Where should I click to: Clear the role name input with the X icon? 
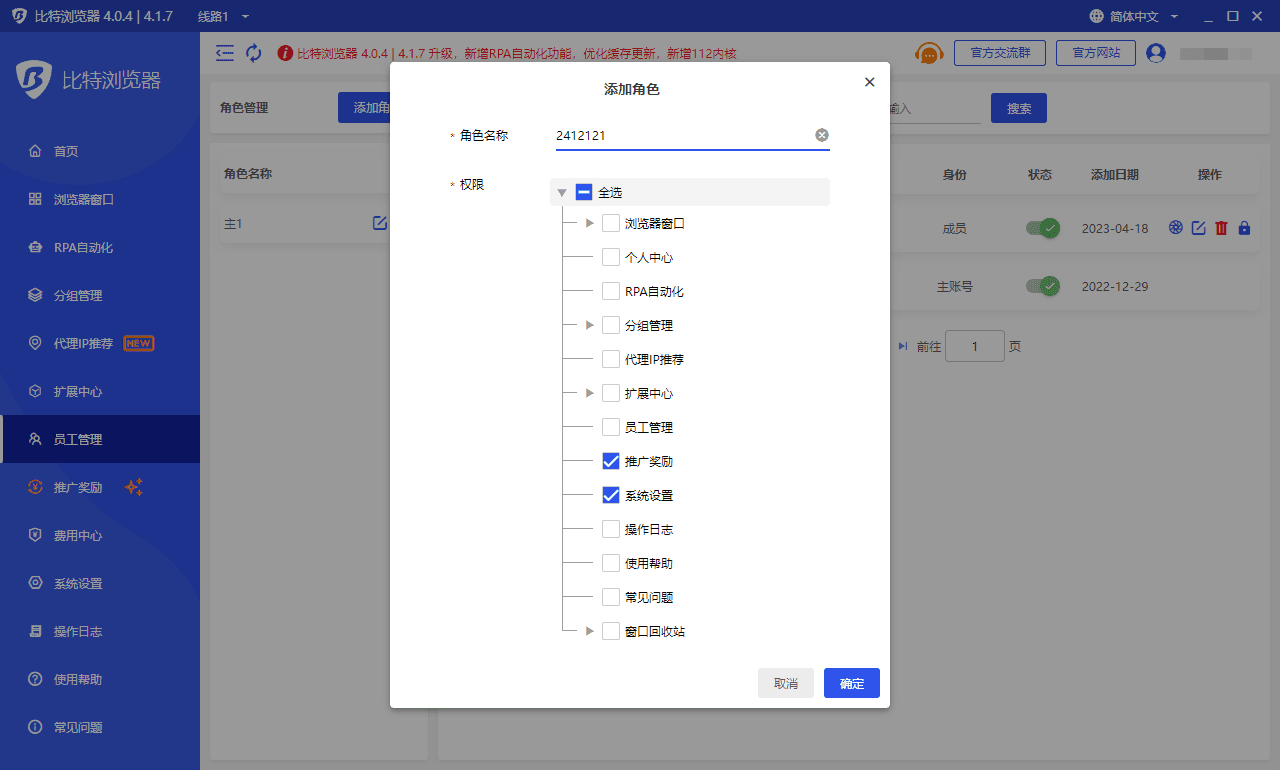coord(821,134)
